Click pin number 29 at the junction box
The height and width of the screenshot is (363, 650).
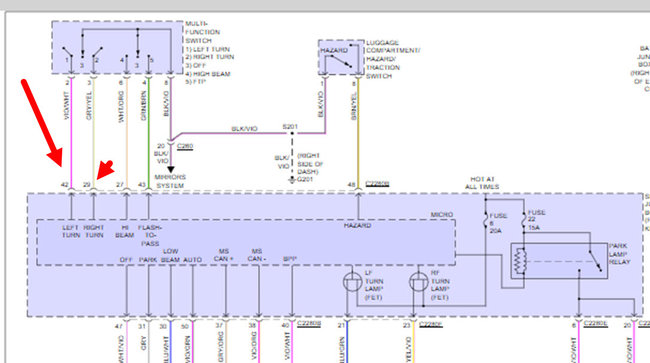[x=87, y=185]
